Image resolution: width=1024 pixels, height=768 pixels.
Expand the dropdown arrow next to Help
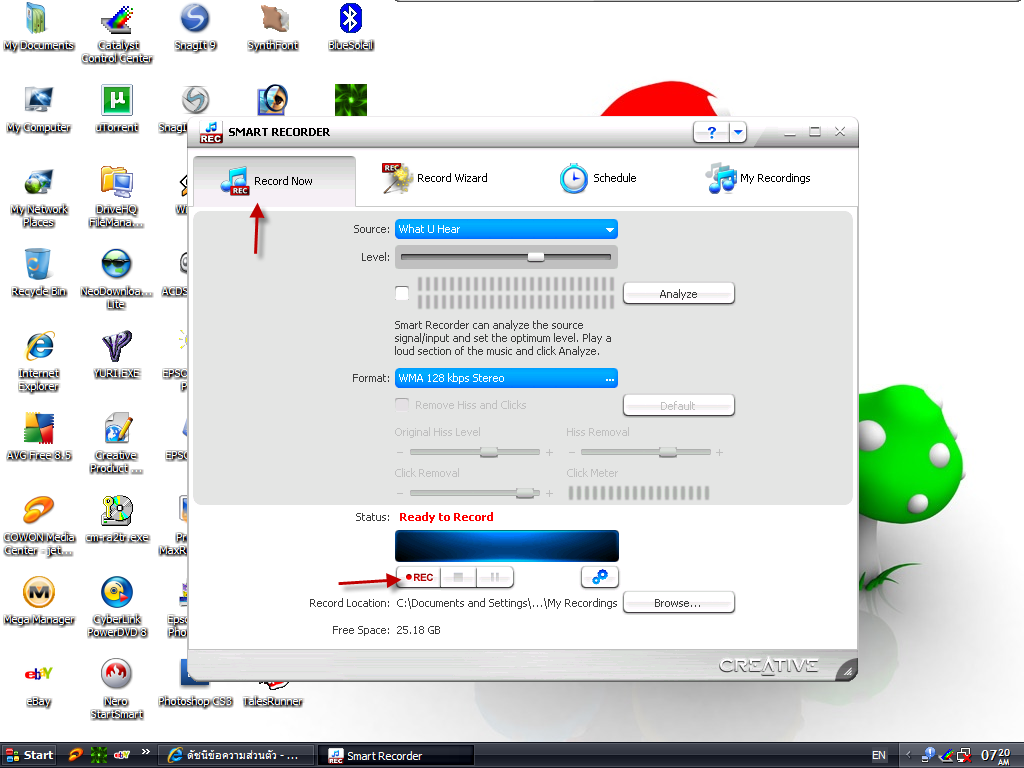(738, 133)
